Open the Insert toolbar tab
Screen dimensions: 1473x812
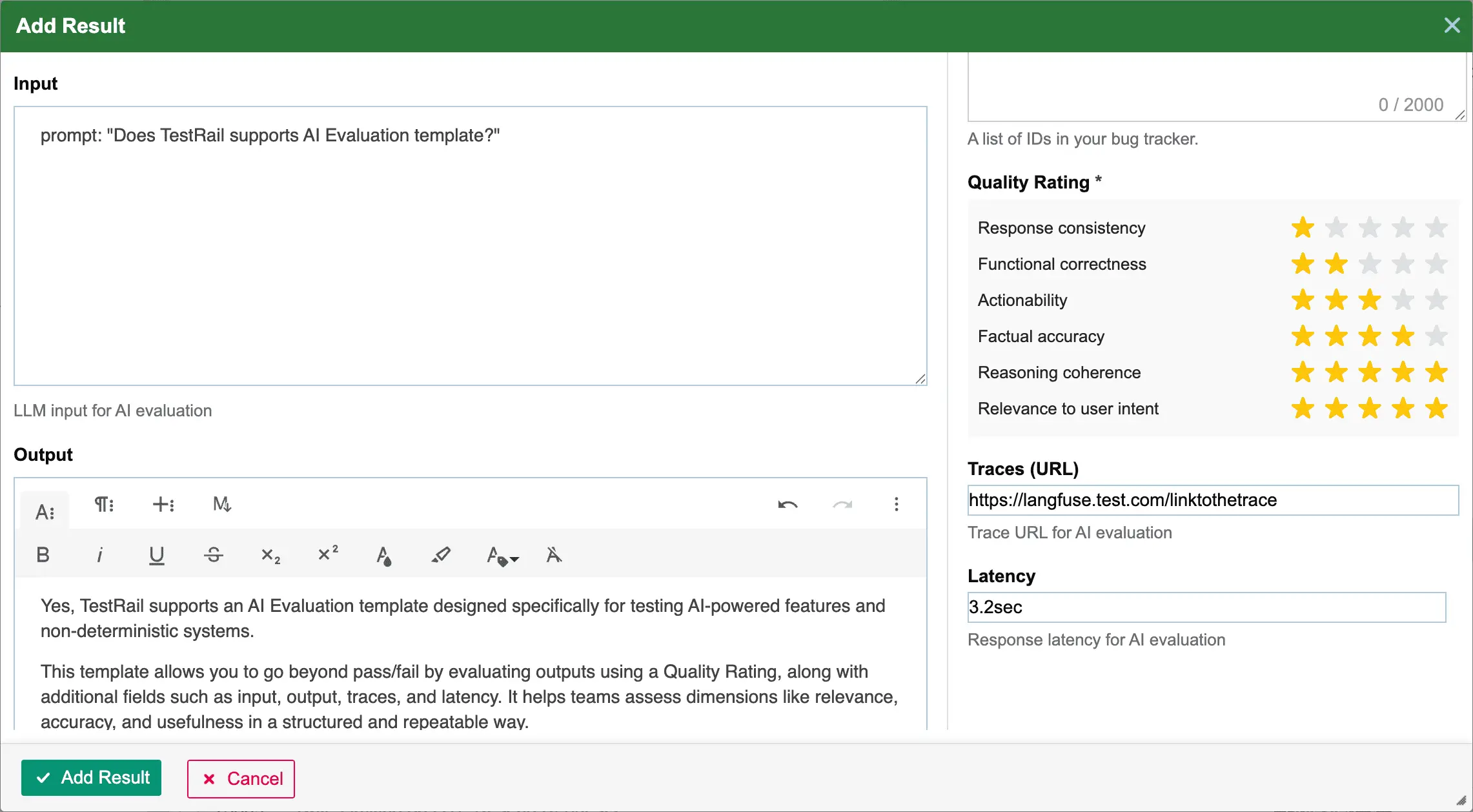[x=163, y=504]
